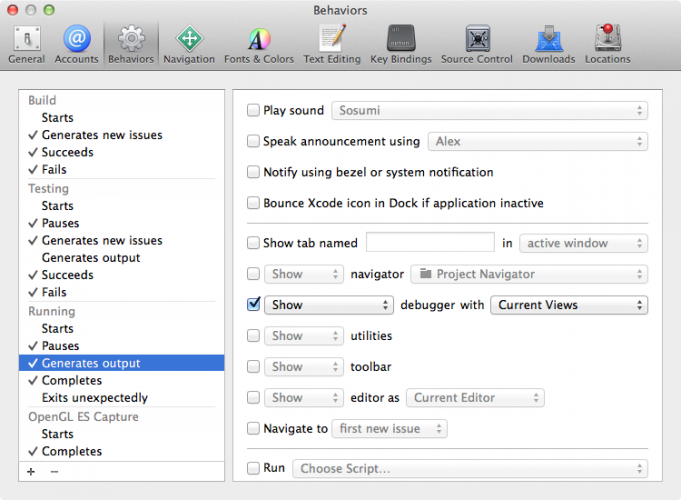The image size is (681, 500).
Task: Enable the Play sound checkbox
Action: [253, 110]
